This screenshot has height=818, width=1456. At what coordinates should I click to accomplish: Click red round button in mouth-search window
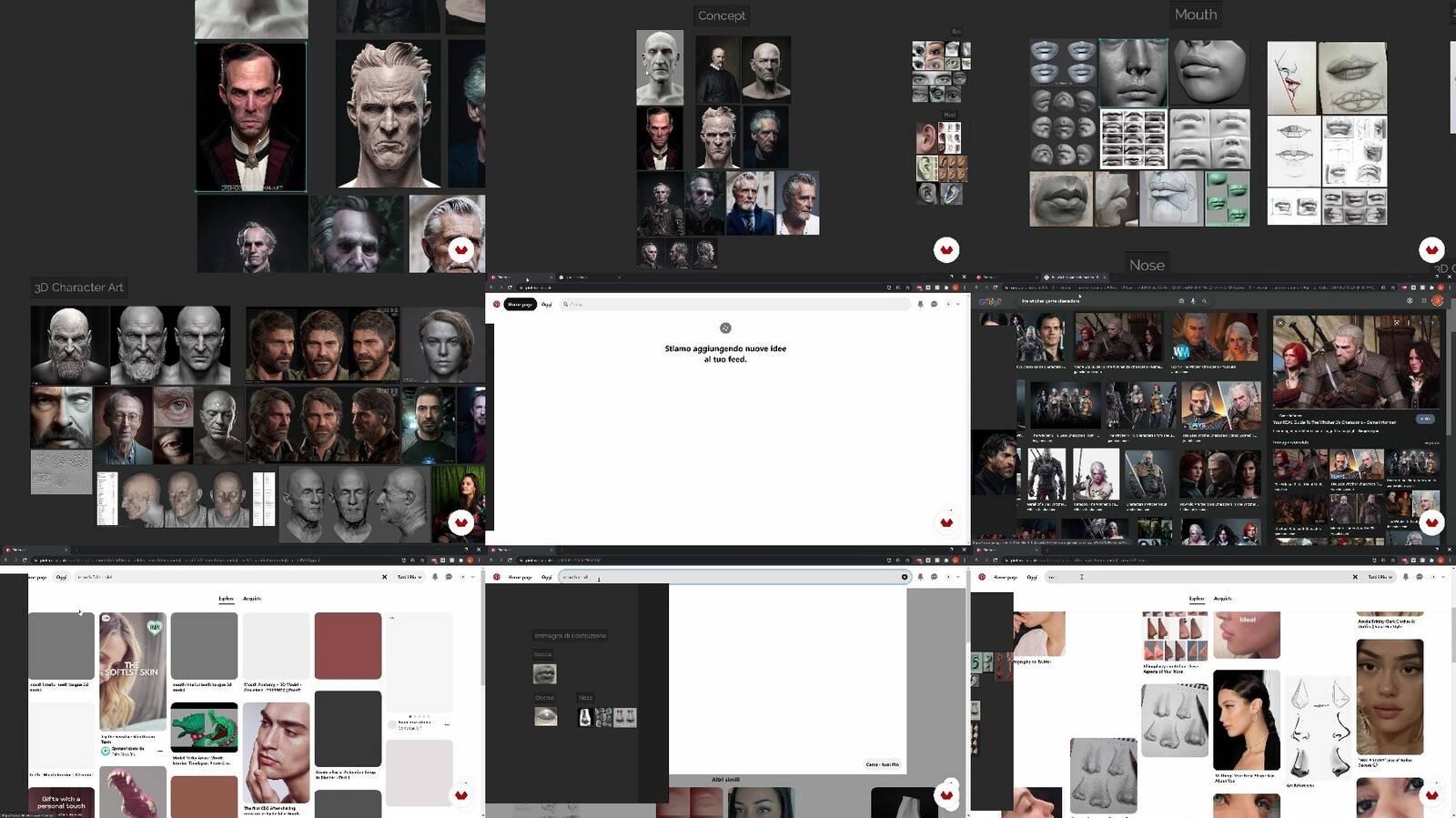coord(461,794)
